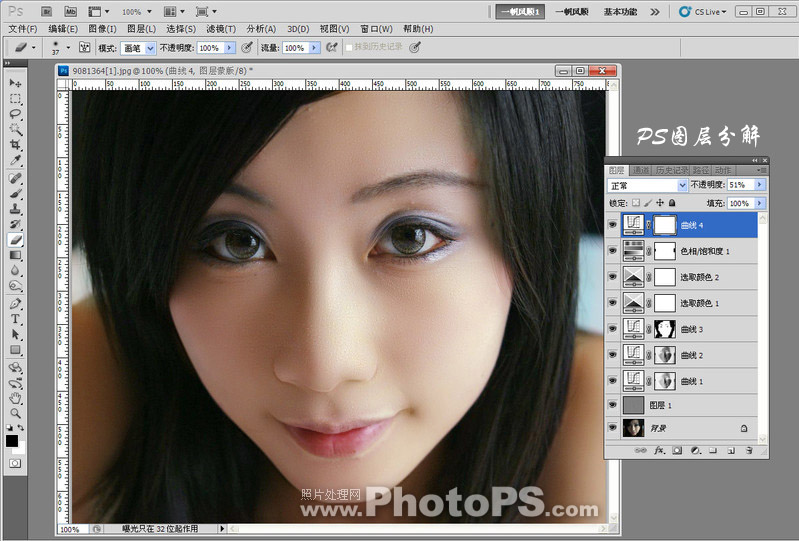Select the Eraser tool in toolbox
The width and height of the screenshot is (799, 541).
tap(15, 240)
